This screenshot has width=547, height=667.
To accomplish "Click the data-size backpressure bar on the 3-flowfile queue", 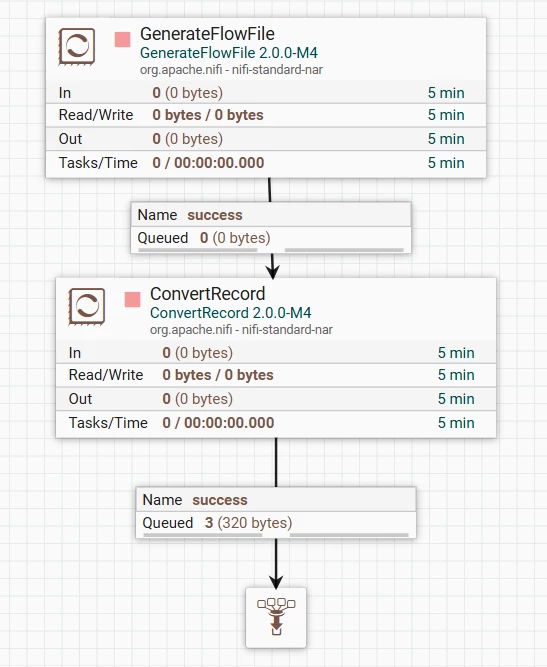I will click(349, 535).
